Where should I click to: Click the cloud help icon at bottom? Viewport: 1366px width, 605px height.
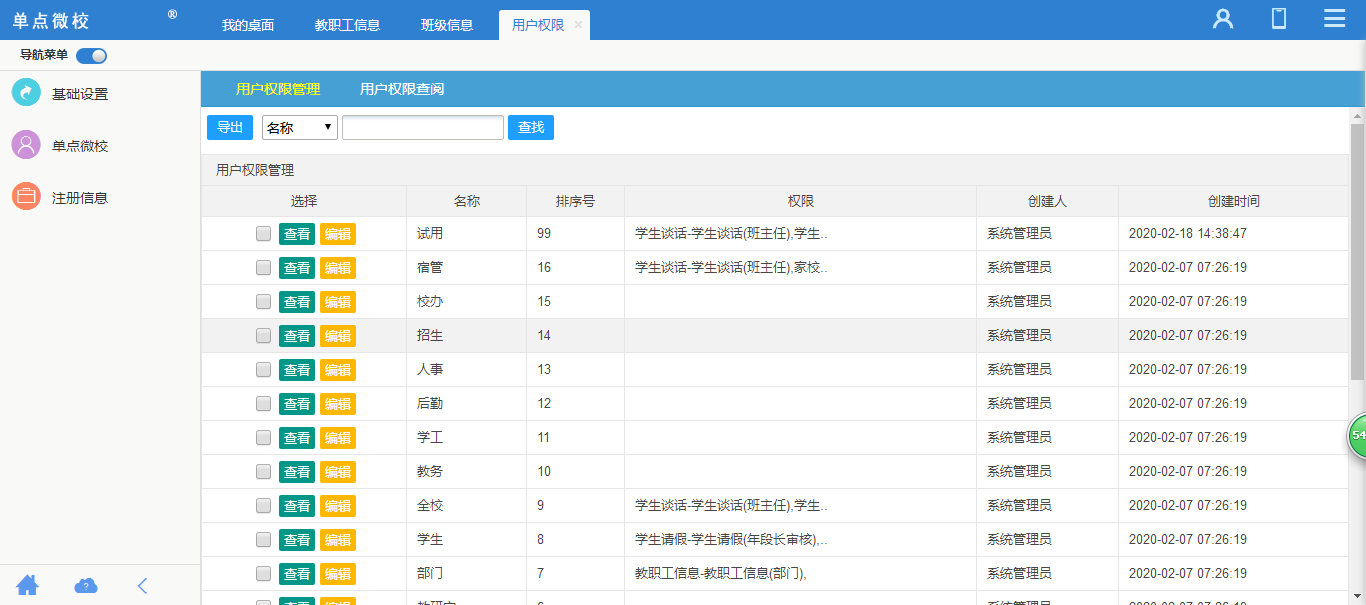tap(86, 586)
